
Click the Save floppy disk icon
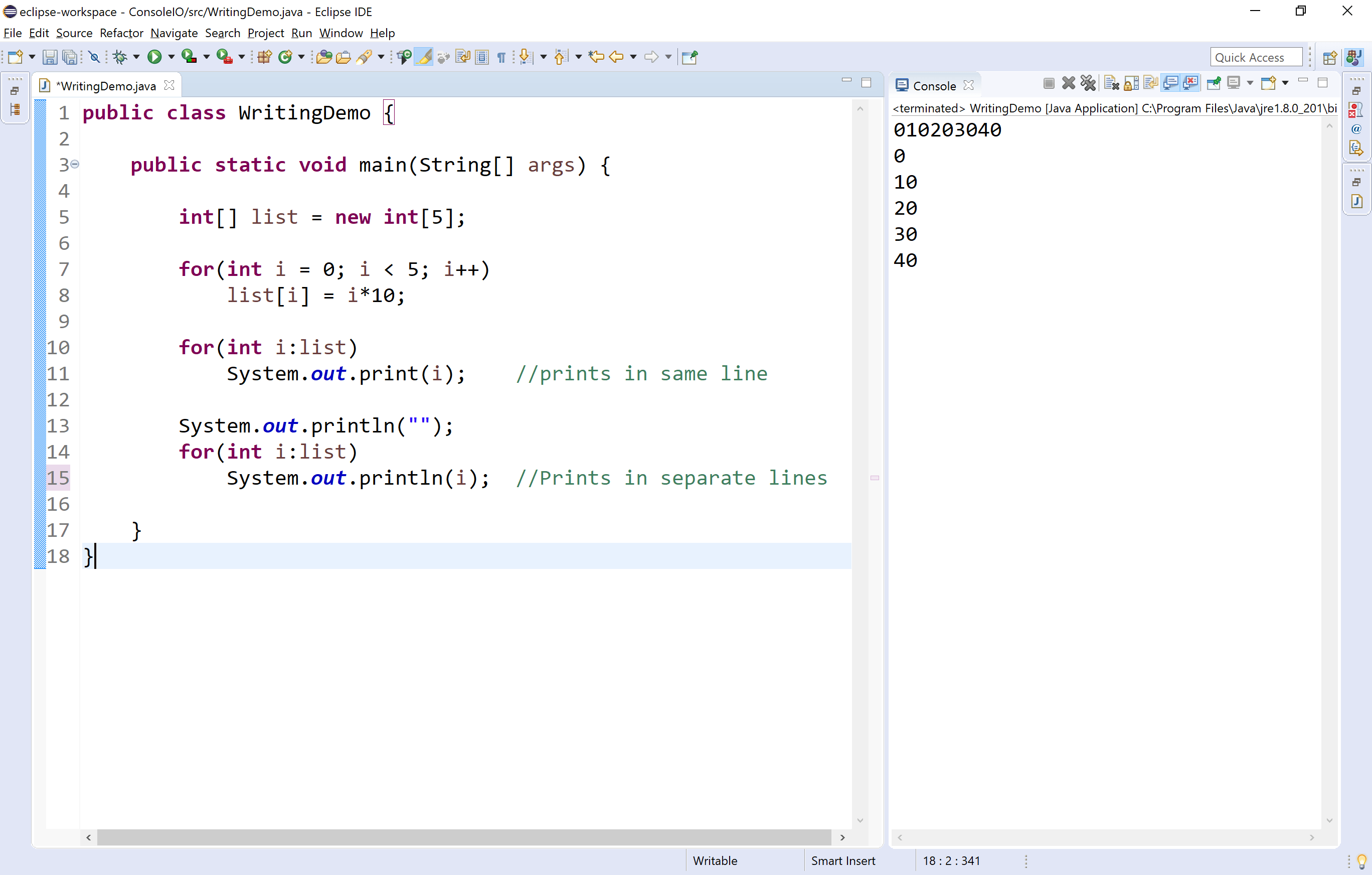click(50, 57)
